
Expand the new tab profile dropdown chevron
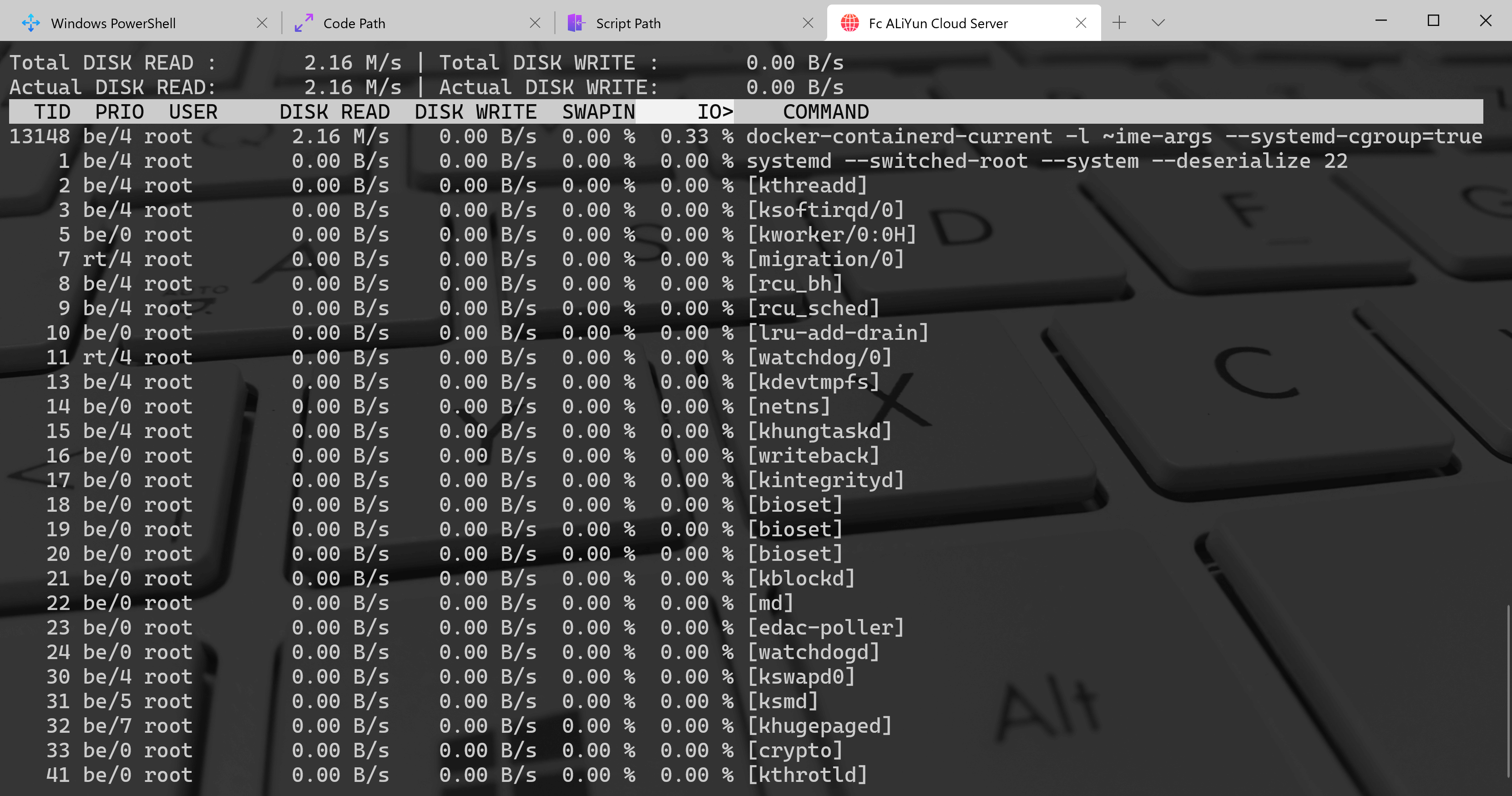point(1158,23)
